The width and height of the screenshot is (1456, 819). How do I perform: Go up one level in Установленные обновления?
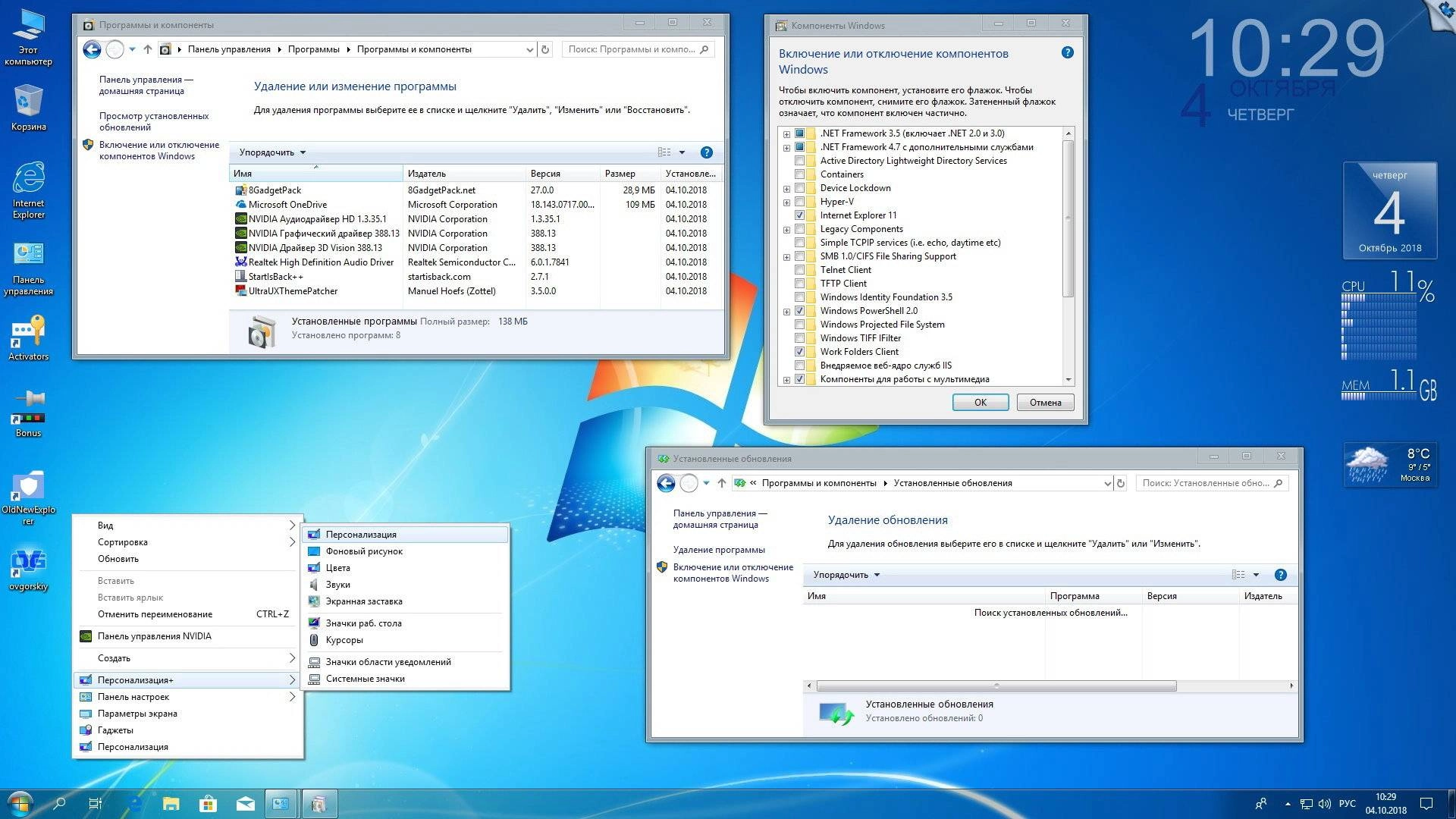[722, 483]
